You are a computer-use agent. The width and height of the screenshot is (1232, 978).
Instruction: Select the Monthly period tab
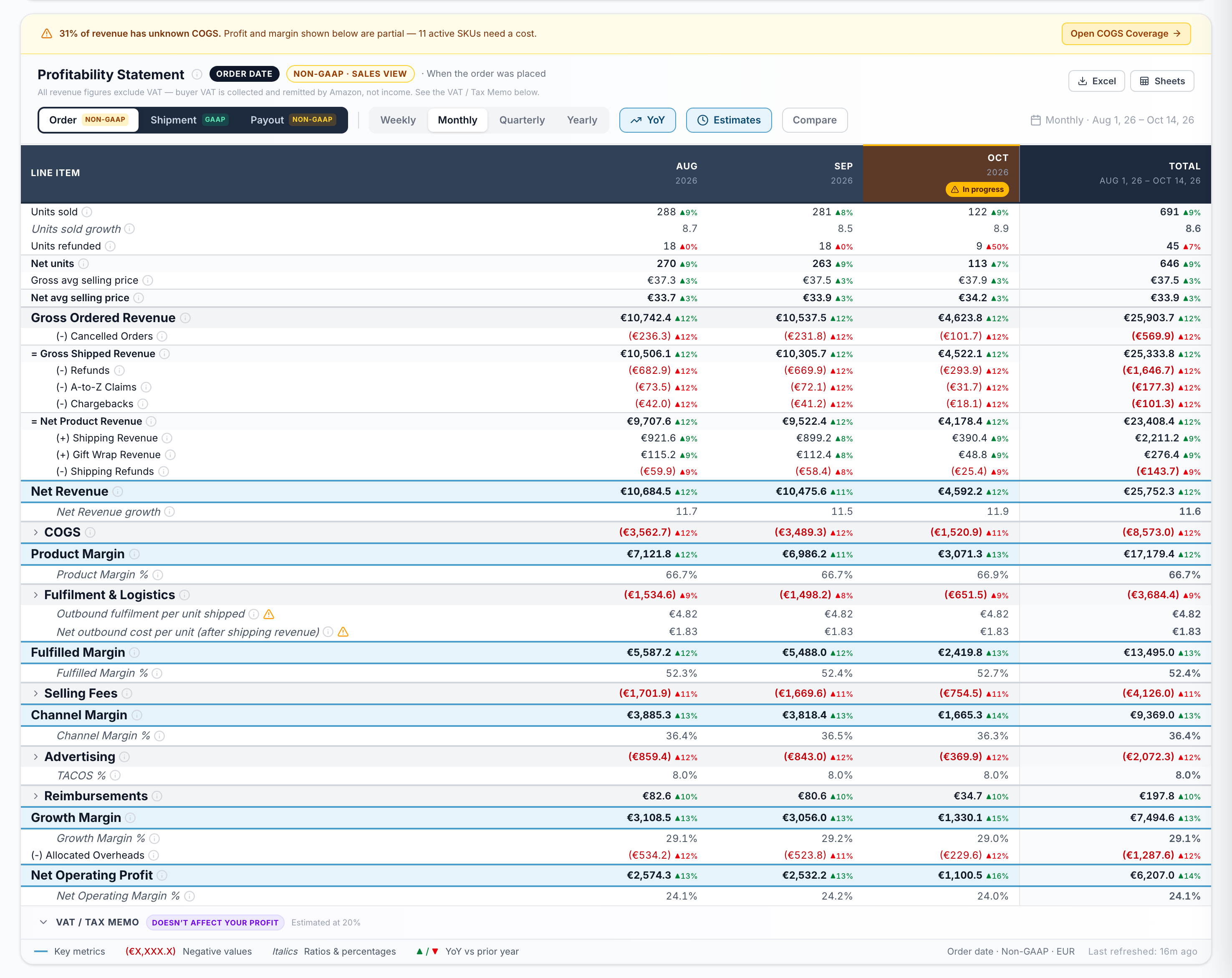[x=457, y=120]
